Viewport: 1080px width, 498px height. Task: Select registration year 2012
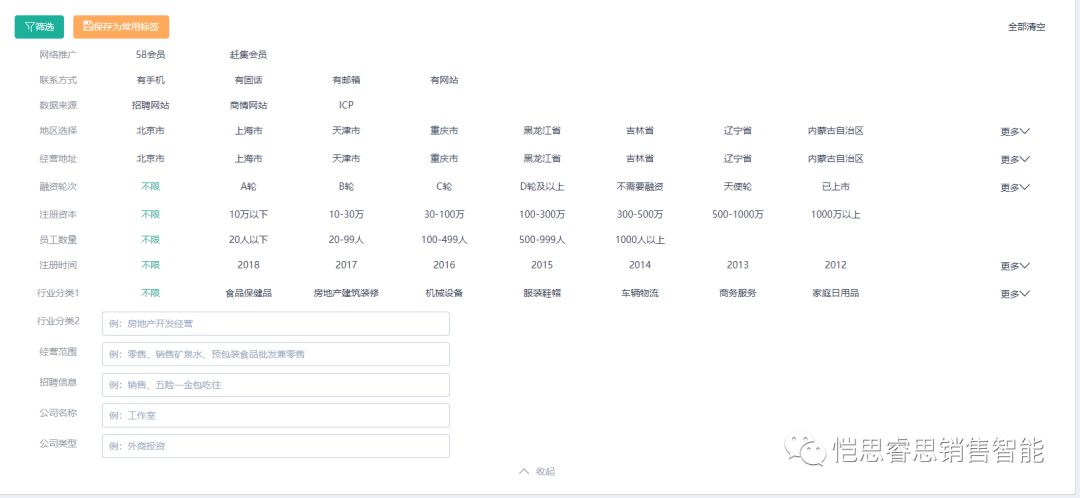[835, 264]
